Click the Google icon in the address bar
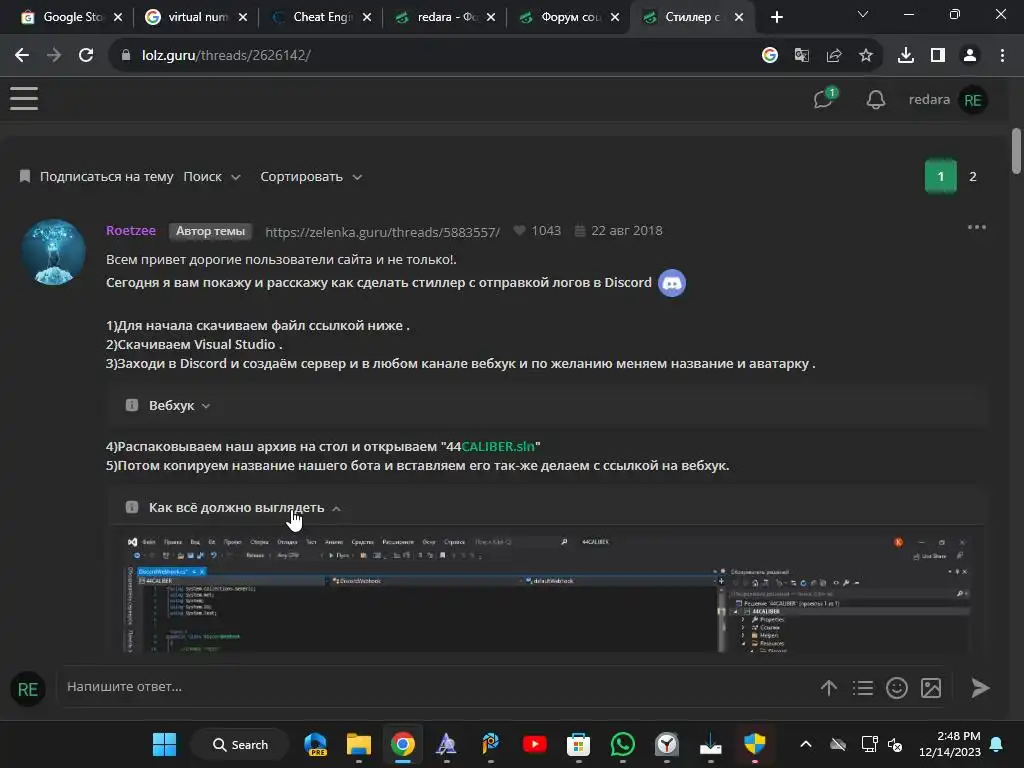 pos(769,56)
